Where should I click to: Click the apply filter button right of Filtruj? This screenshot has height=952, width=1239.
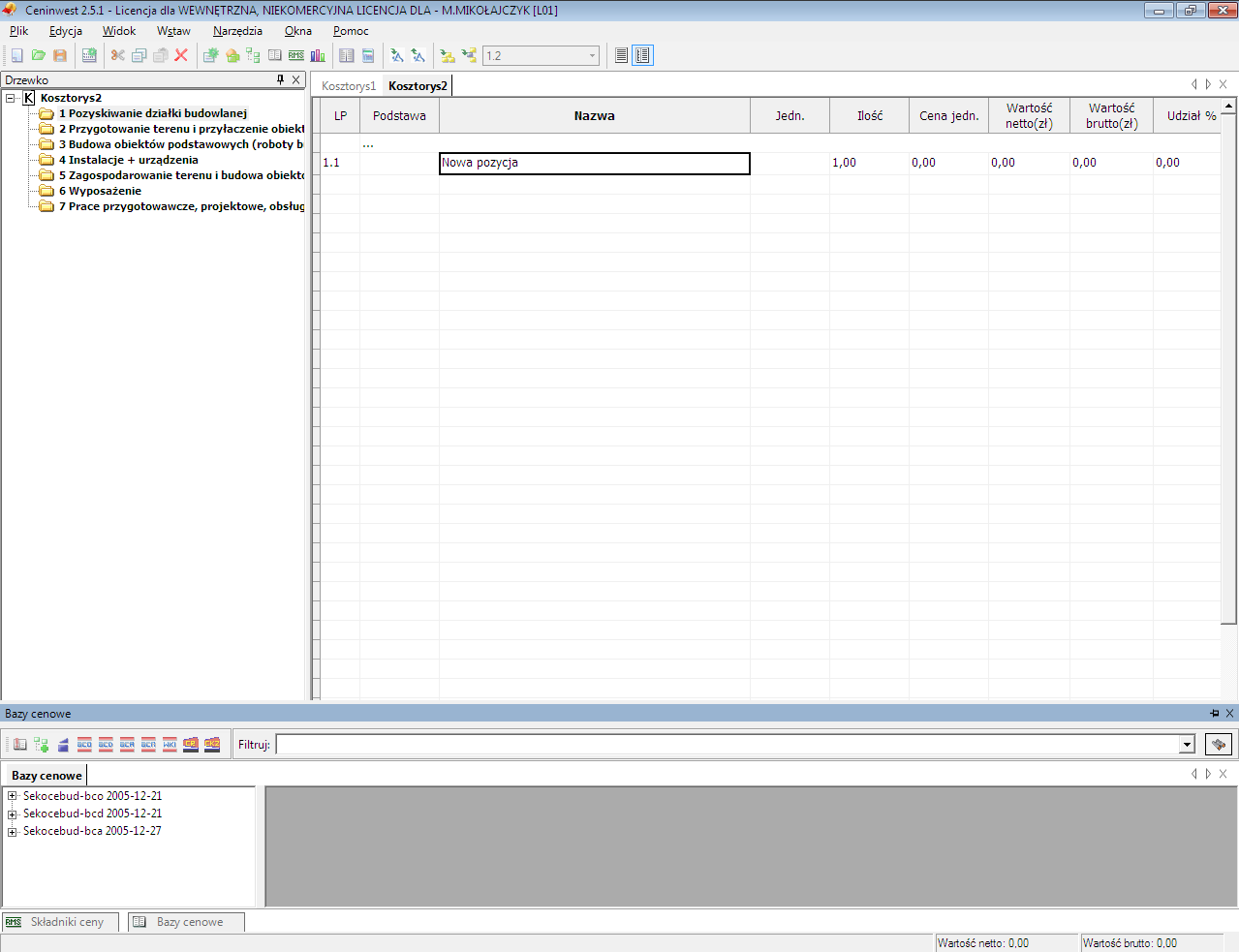click(x=1219, y=745)
